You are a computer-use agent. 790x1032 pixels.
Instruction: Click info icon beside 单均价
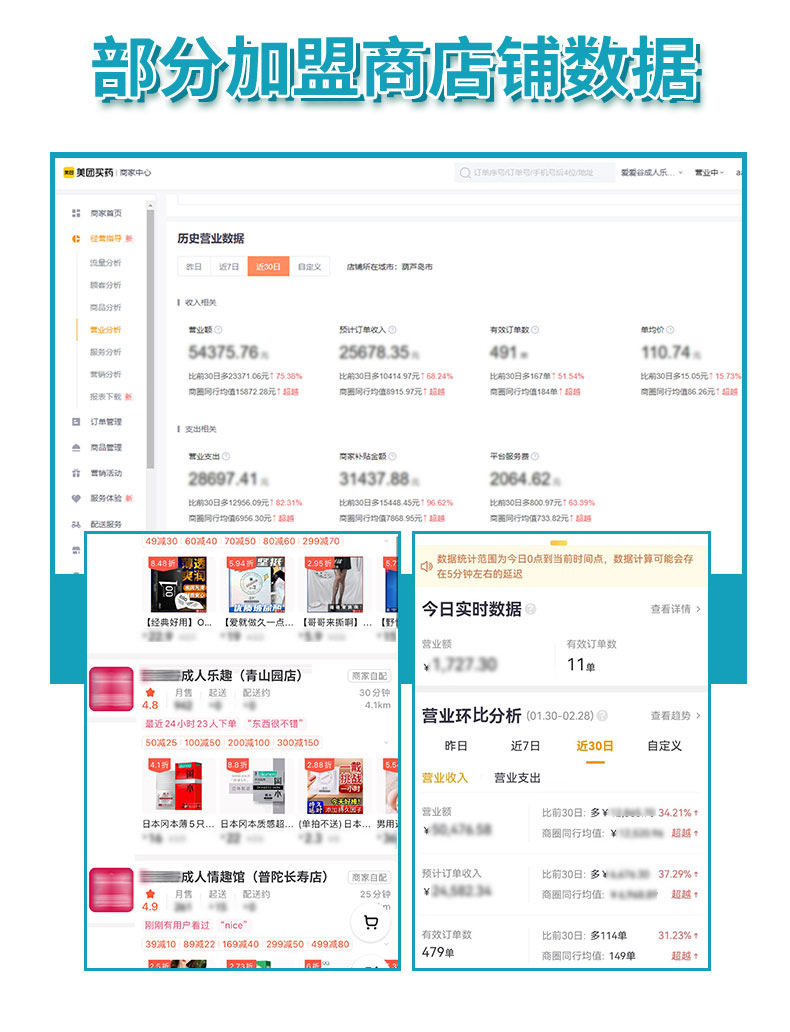(x=670, y=330)
